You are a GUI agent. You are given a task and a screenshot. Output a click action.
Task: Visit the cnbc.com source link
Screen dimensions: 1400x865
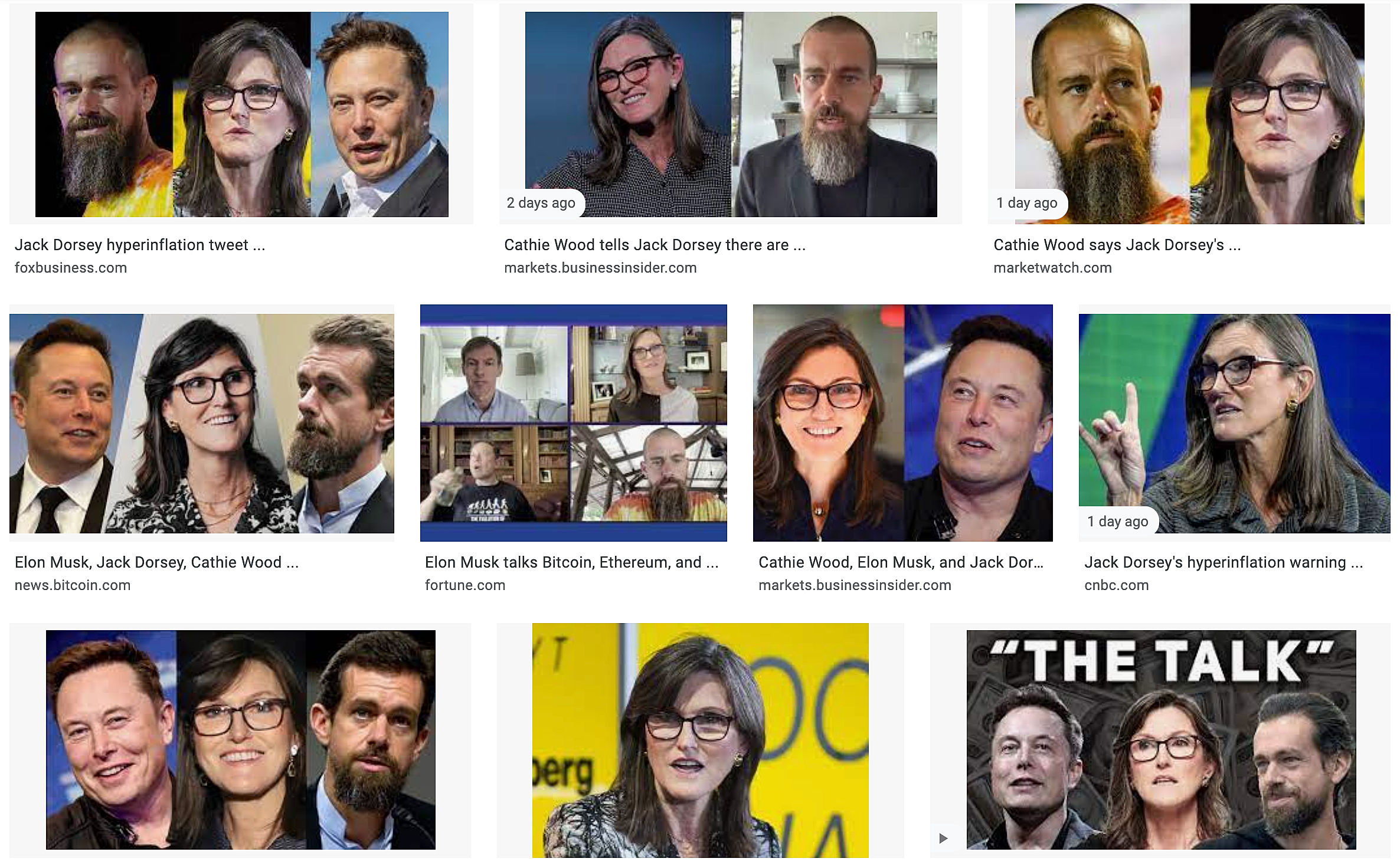pos(1117,585)
